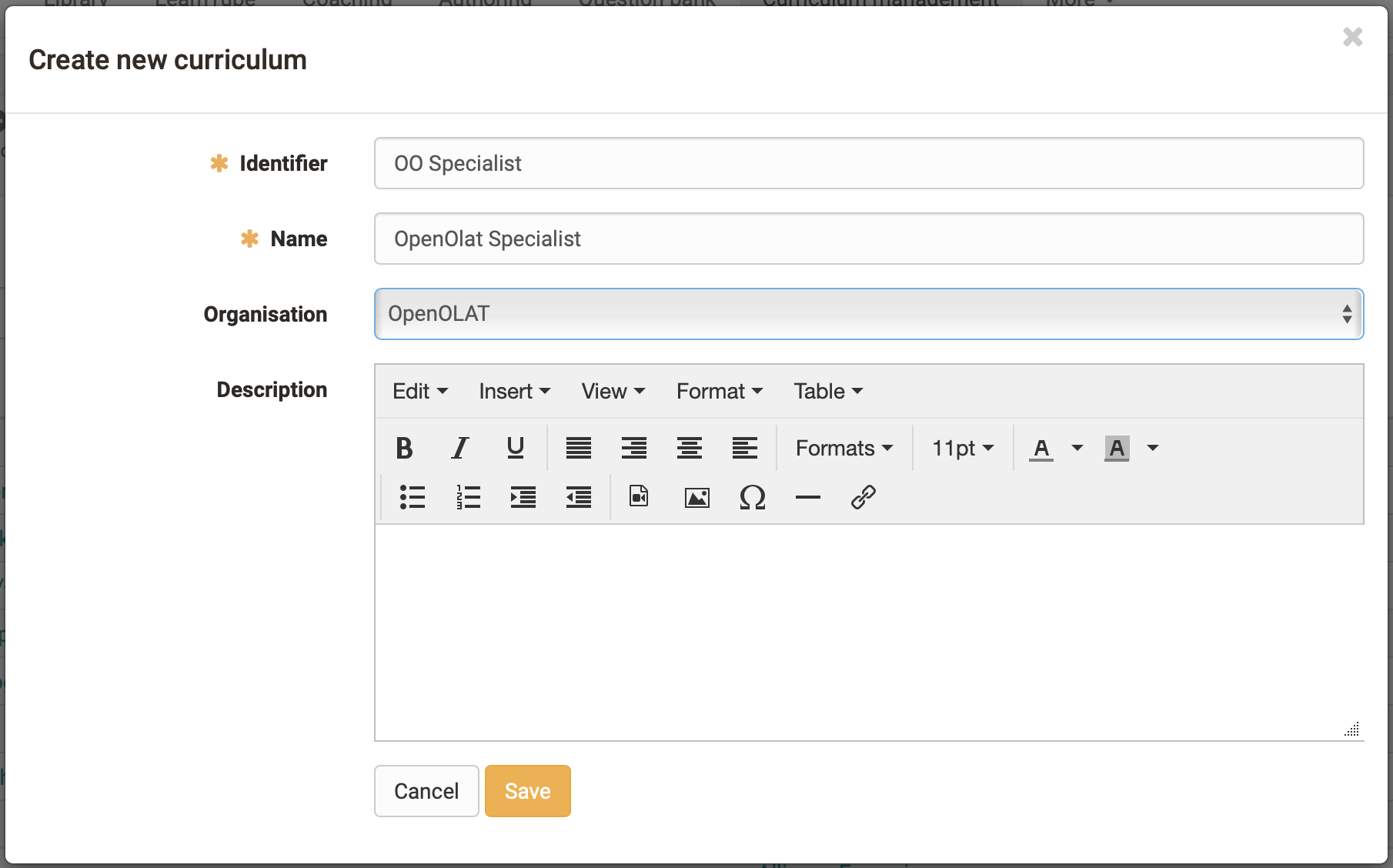This screenshot has height=868, width=1393.
Task: Open the text color picker arrow
Action: coord(1077,448)
